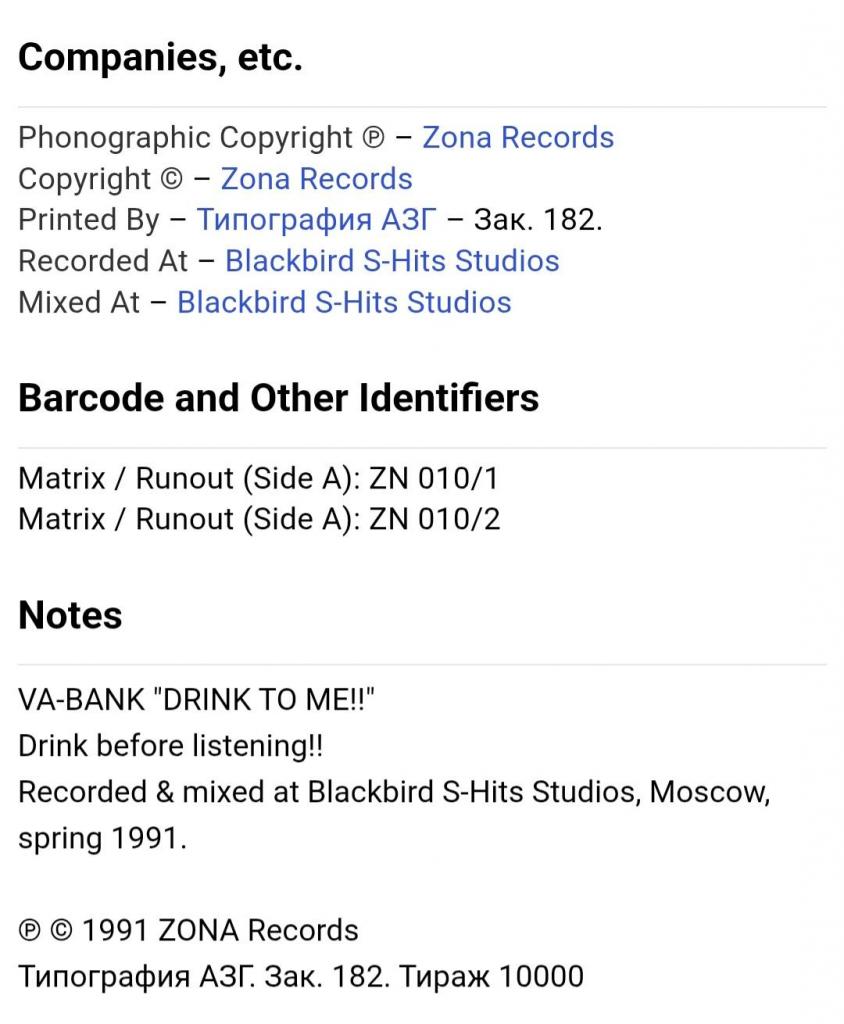Click the Matrix / Runout ZN 010/1 entry
This screenshot has width=844, height=1024.
click(x=258, y=478)
